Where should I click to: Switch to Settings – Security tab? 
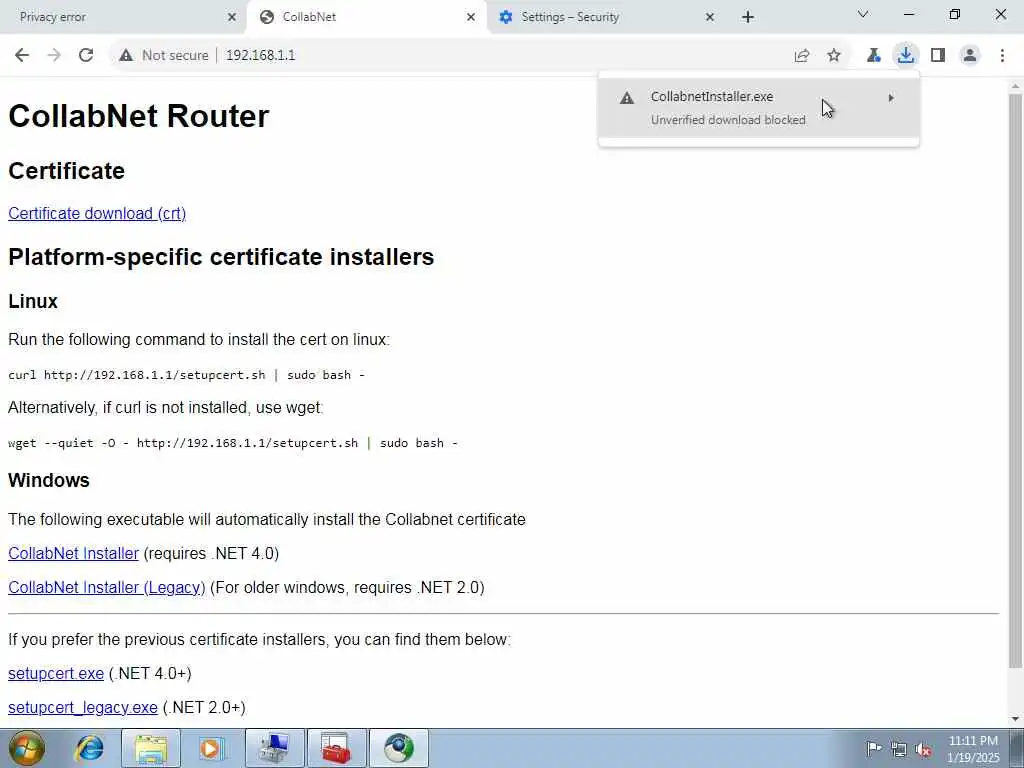tap(606, 17)
